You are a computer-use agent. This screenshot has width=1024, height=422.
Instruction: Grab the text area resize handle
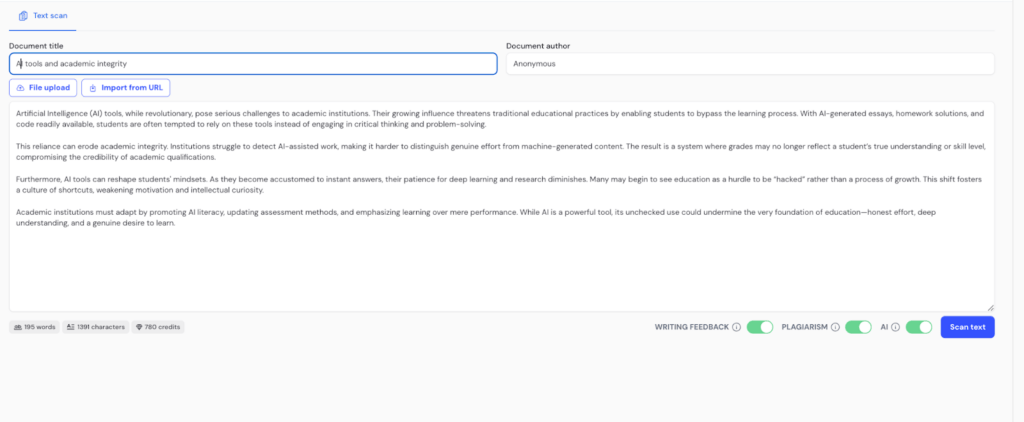[x=990, y=308]
